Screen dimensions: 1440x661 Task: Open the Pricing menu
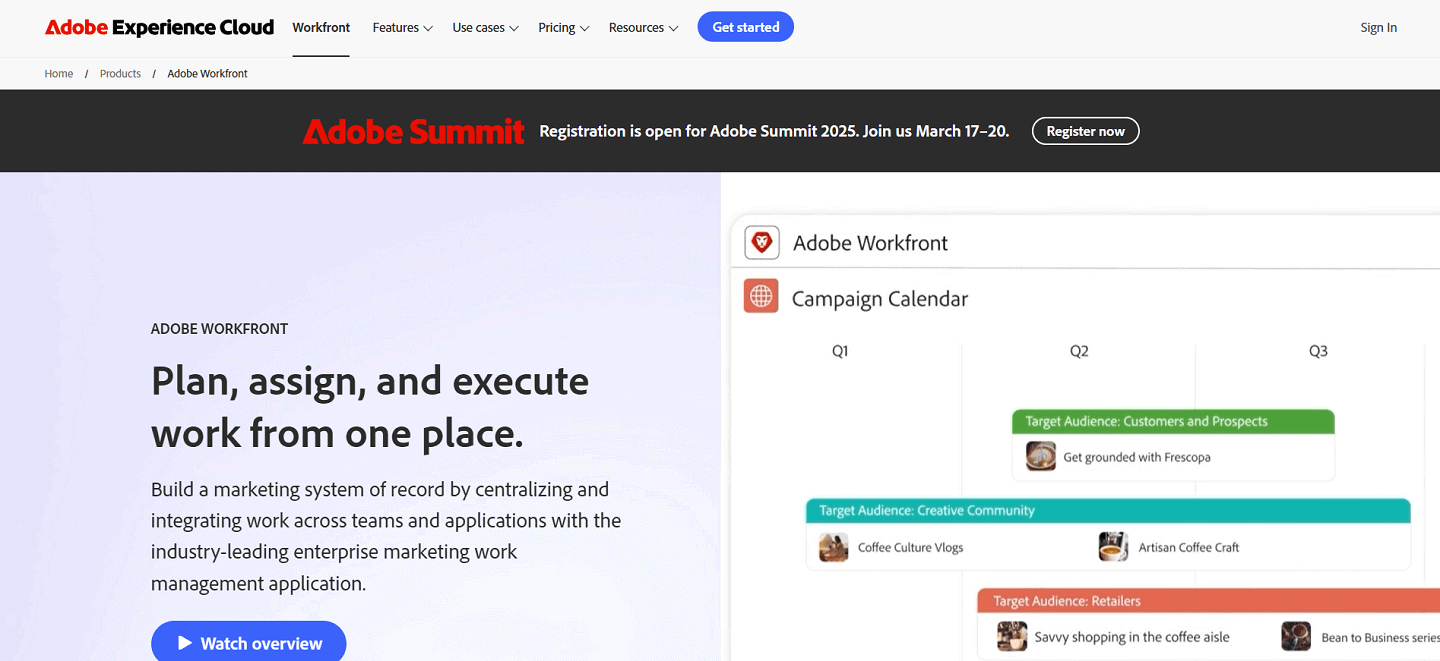point(562,27)
